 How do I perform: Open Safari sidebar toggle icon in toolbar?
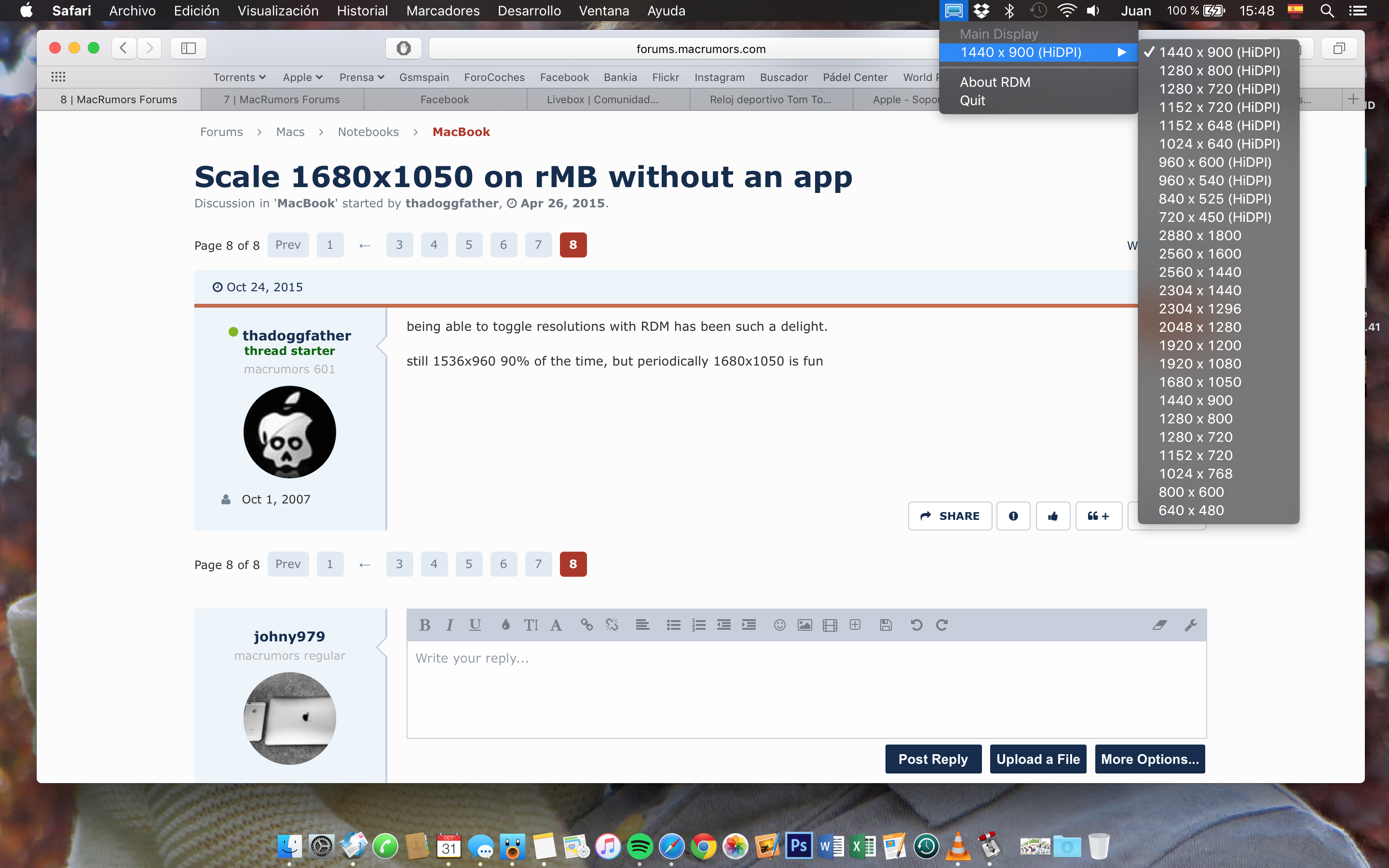[x=188, y=48]
